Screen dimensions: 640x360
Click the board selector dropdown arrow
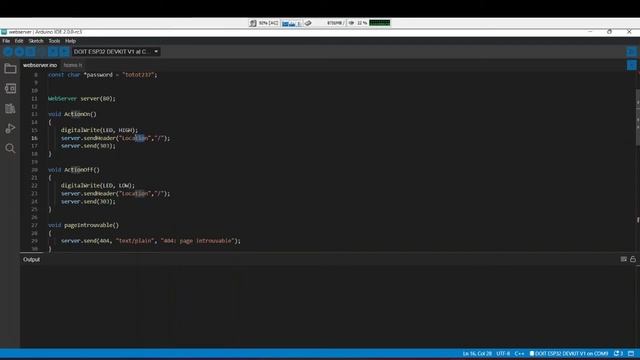[156, 52]
